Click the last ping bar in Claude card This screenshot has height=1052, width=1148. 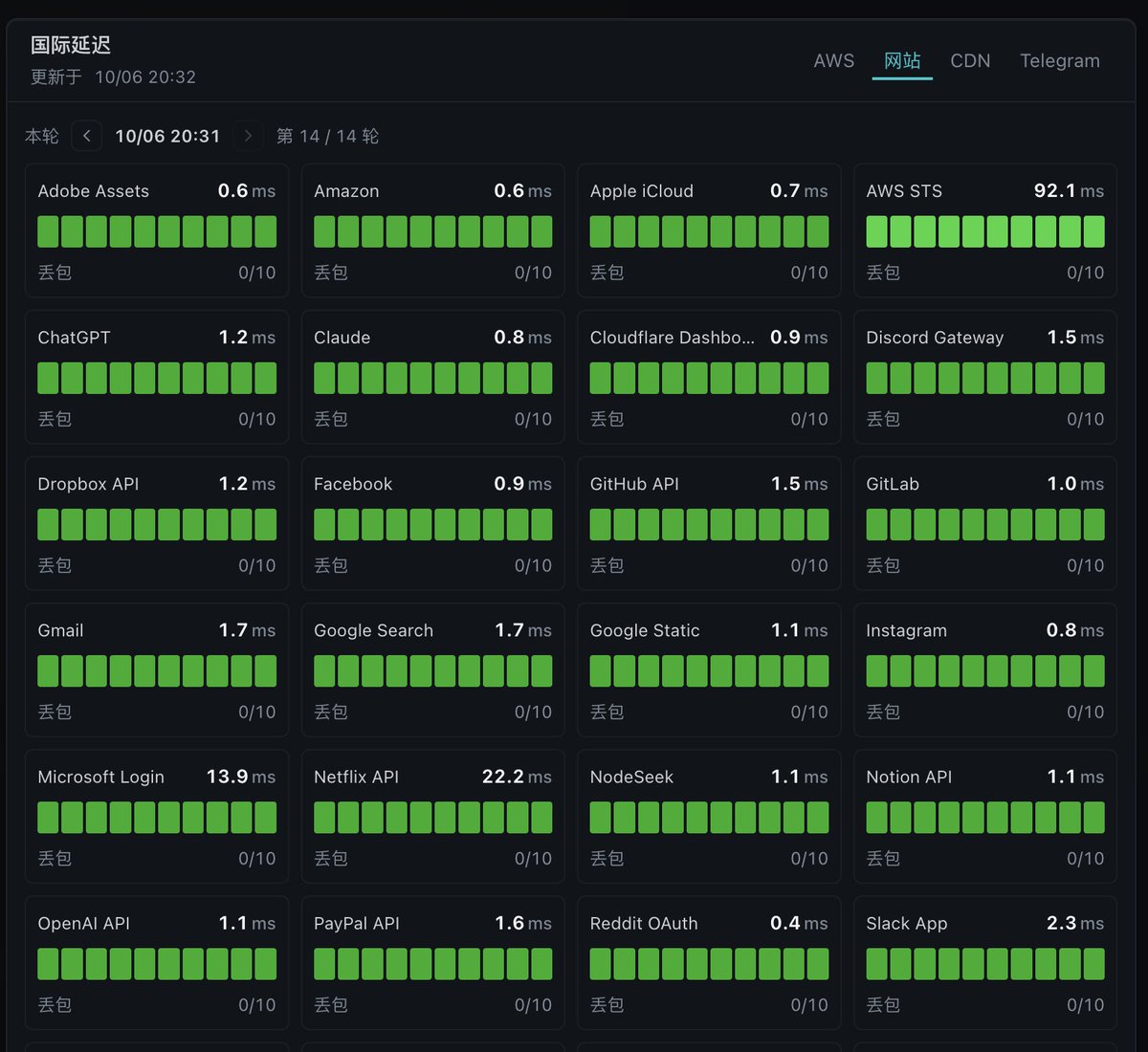click(541, 378)
